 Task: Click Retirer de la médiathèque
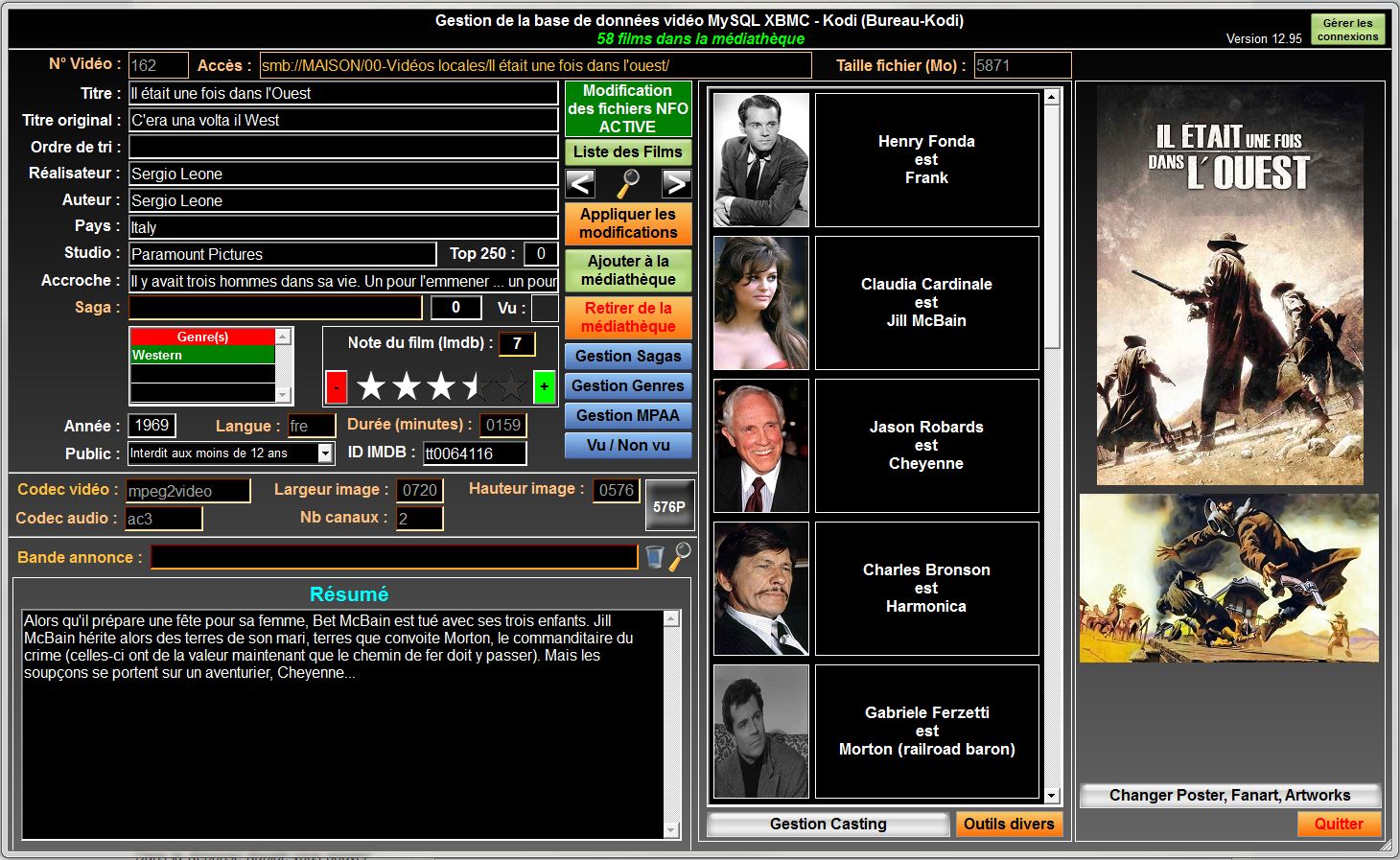coord(628,317)
